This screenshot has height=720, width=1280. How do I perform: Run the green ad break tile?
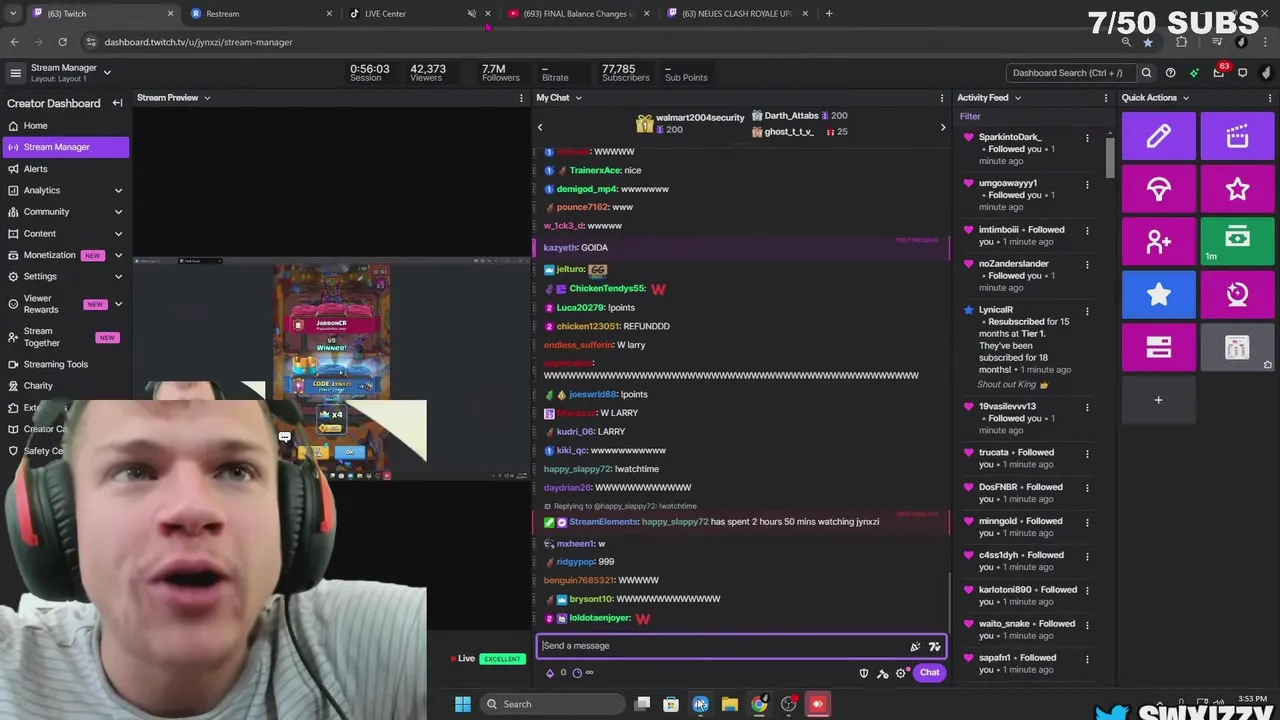pyautogui.click(x=1237, y=241)
